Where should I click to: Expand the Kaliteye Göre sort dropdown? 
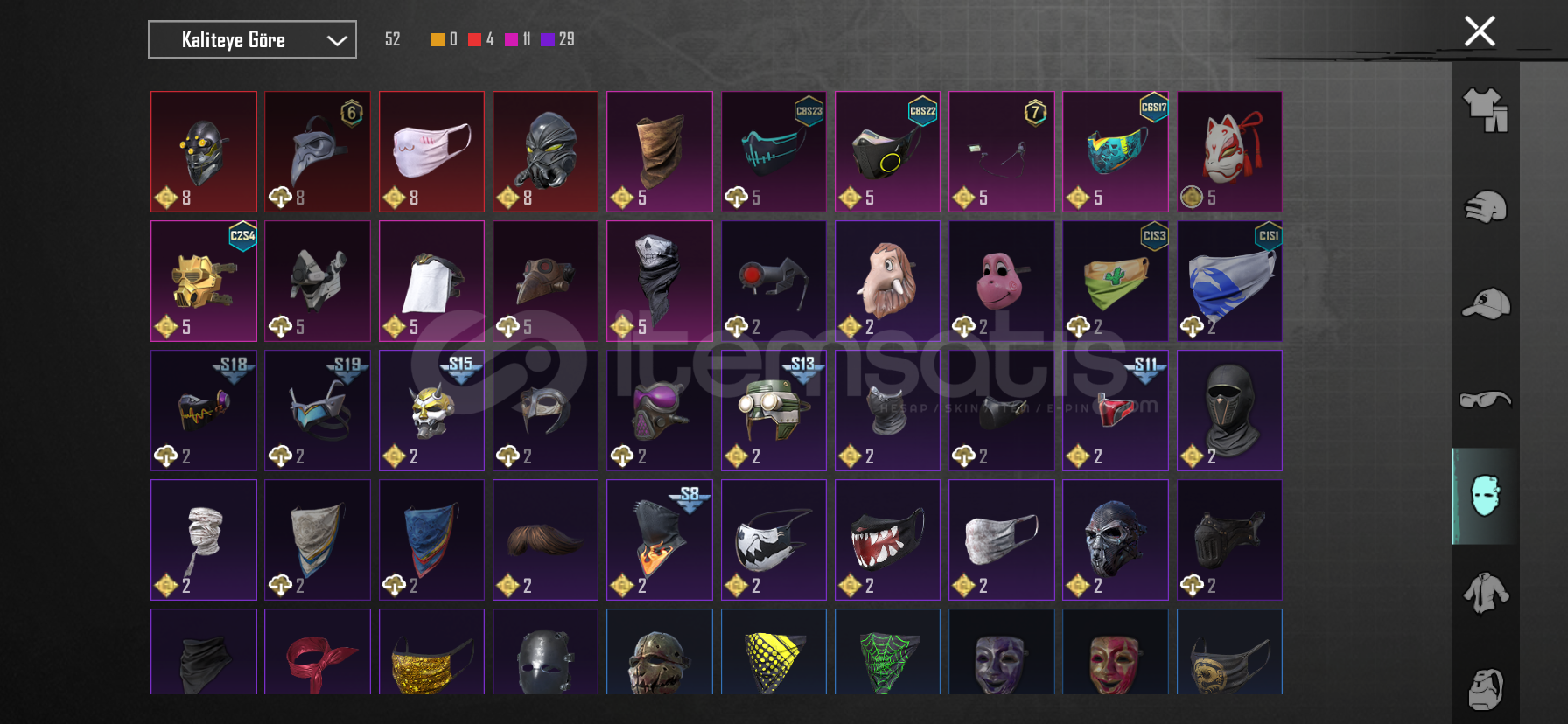pos(252,39)
